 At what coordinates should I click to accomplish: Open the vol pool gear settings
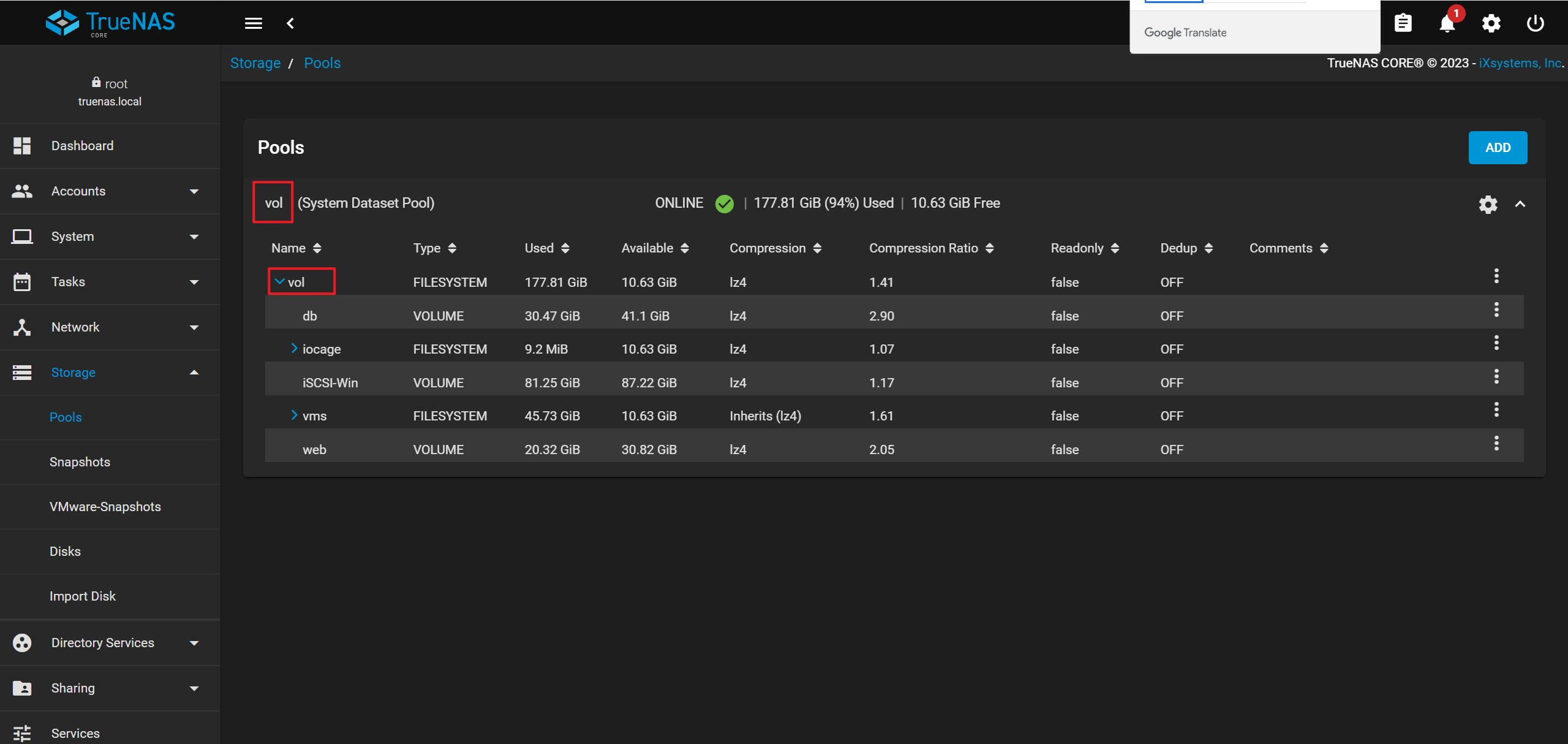(1488, 204)
